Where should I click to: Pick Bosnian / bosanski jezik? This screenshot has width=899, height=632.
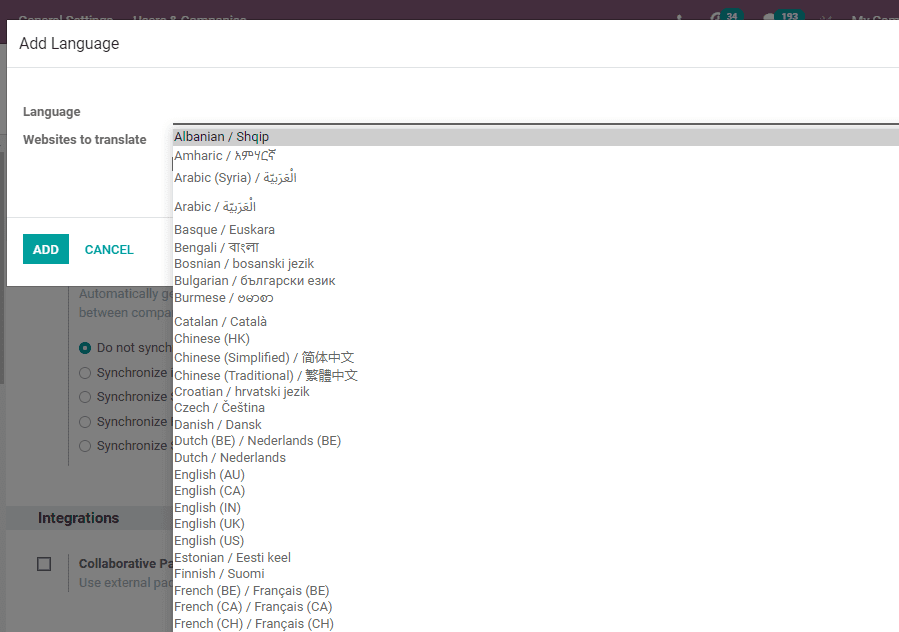point(536,264)
